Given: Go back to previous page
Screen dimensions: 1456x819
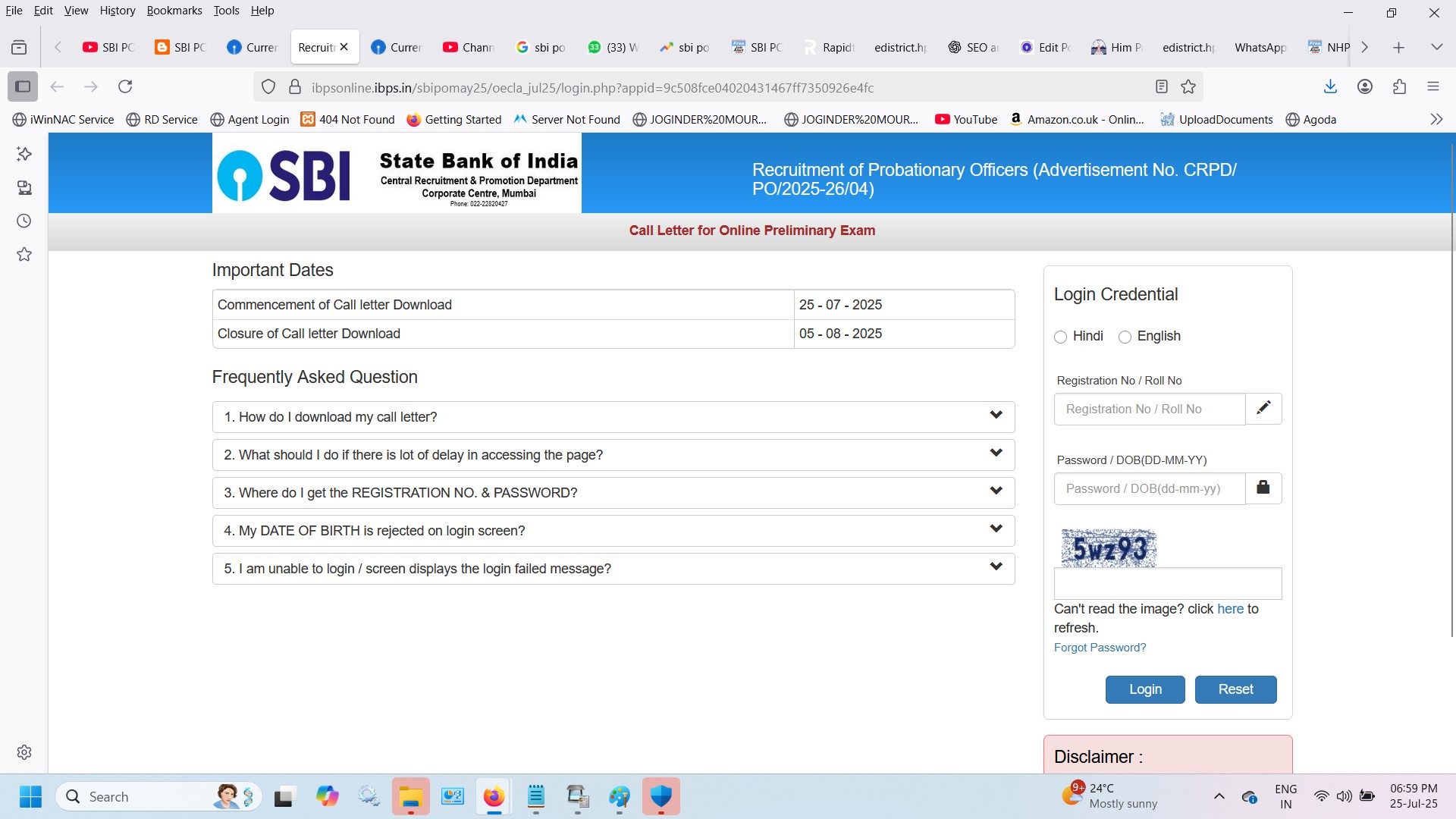Looking at the screenshot, I should 57,86.
